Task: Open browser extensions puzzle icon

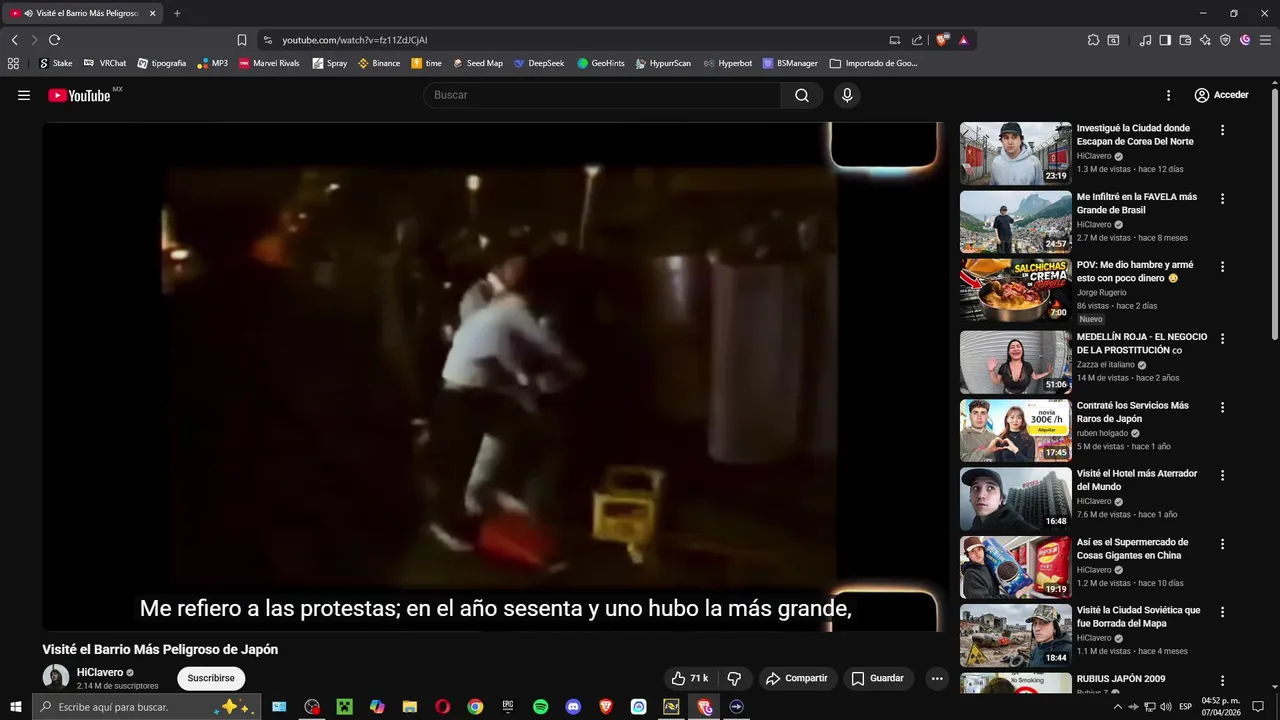Action: pos(1093,40)
